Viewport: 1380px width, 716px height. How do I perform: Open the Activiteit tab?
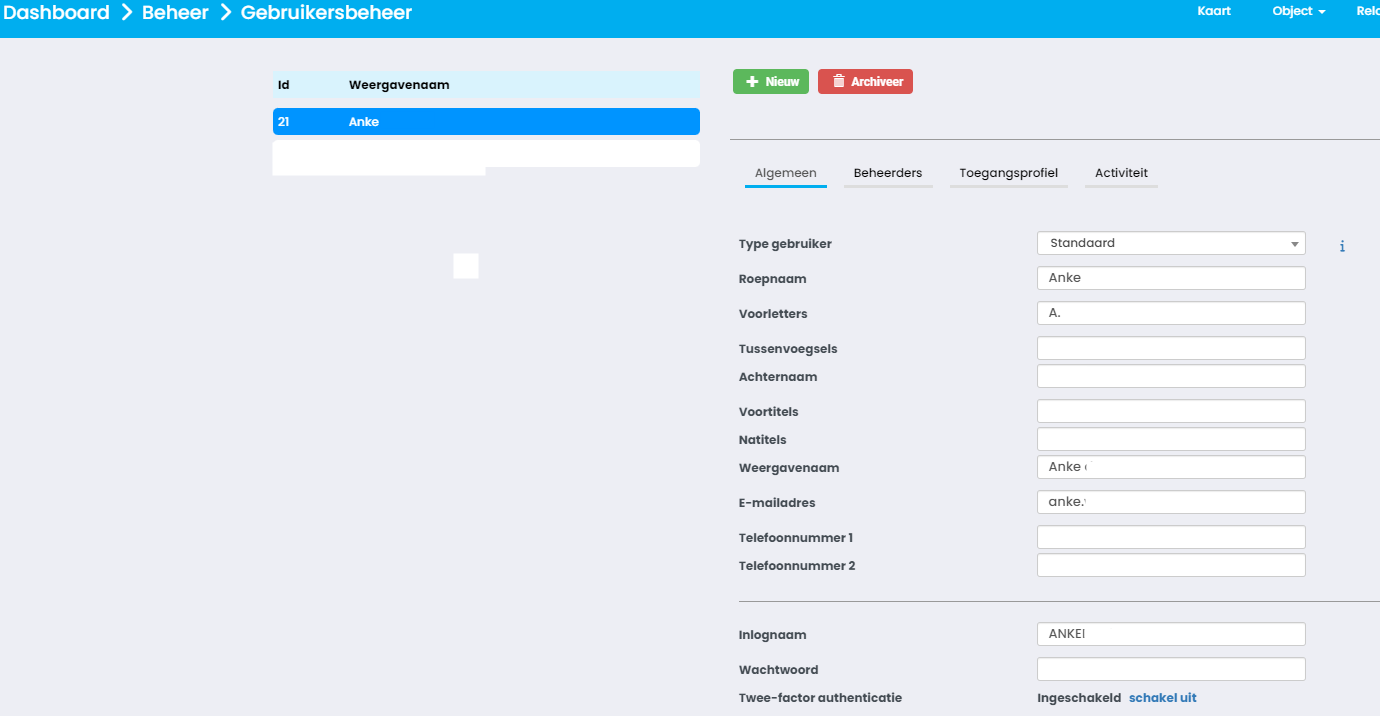1121,172
